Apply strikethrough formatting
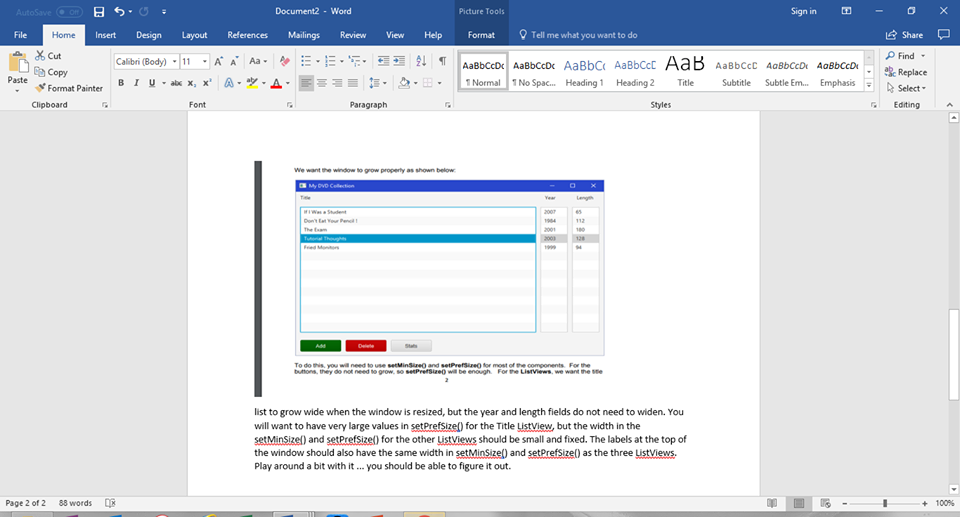The width and height of the screenshot is (960, 517). (176, 83)
